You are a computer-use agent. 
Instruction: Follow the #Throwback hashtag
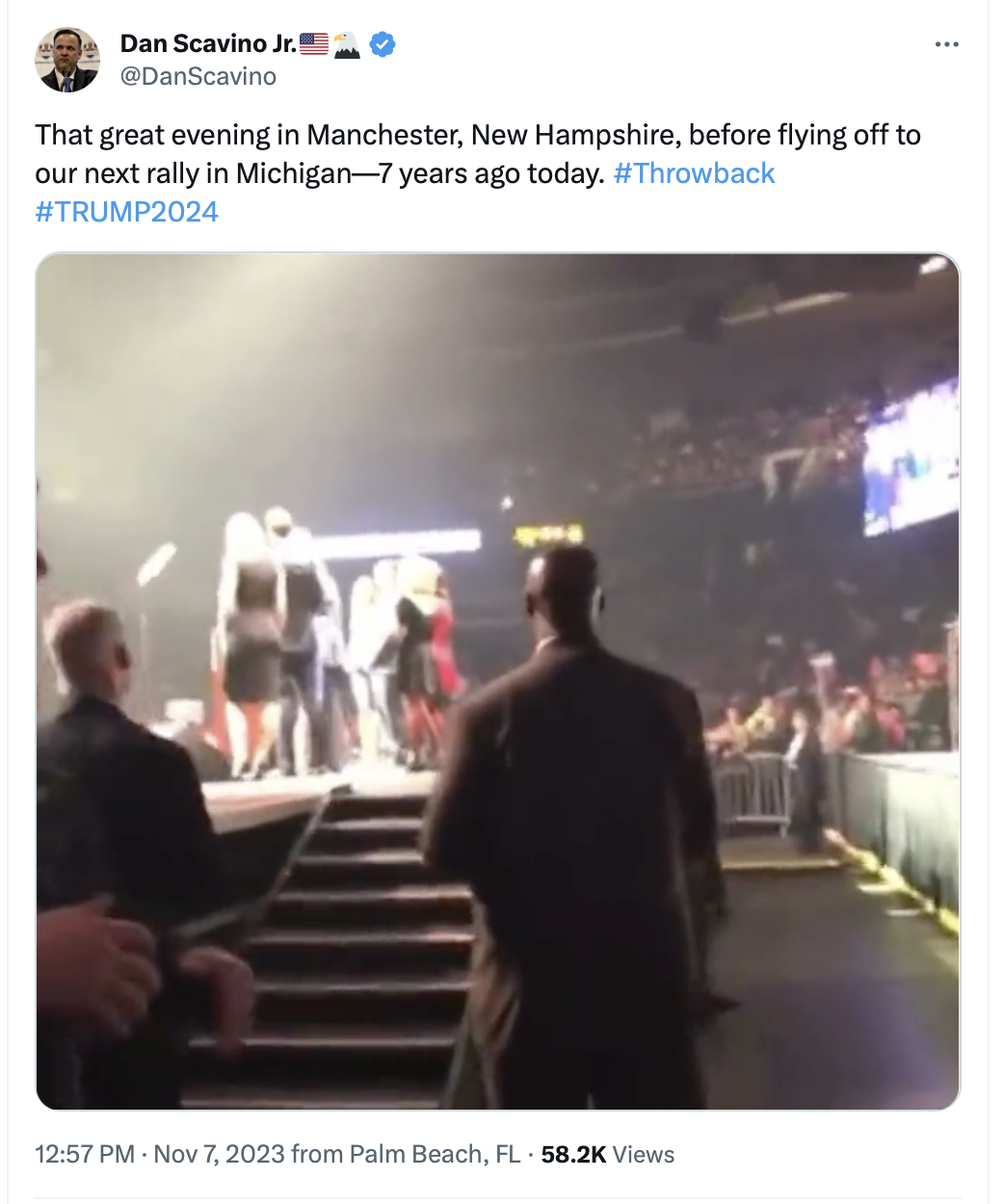click(694, 173)
